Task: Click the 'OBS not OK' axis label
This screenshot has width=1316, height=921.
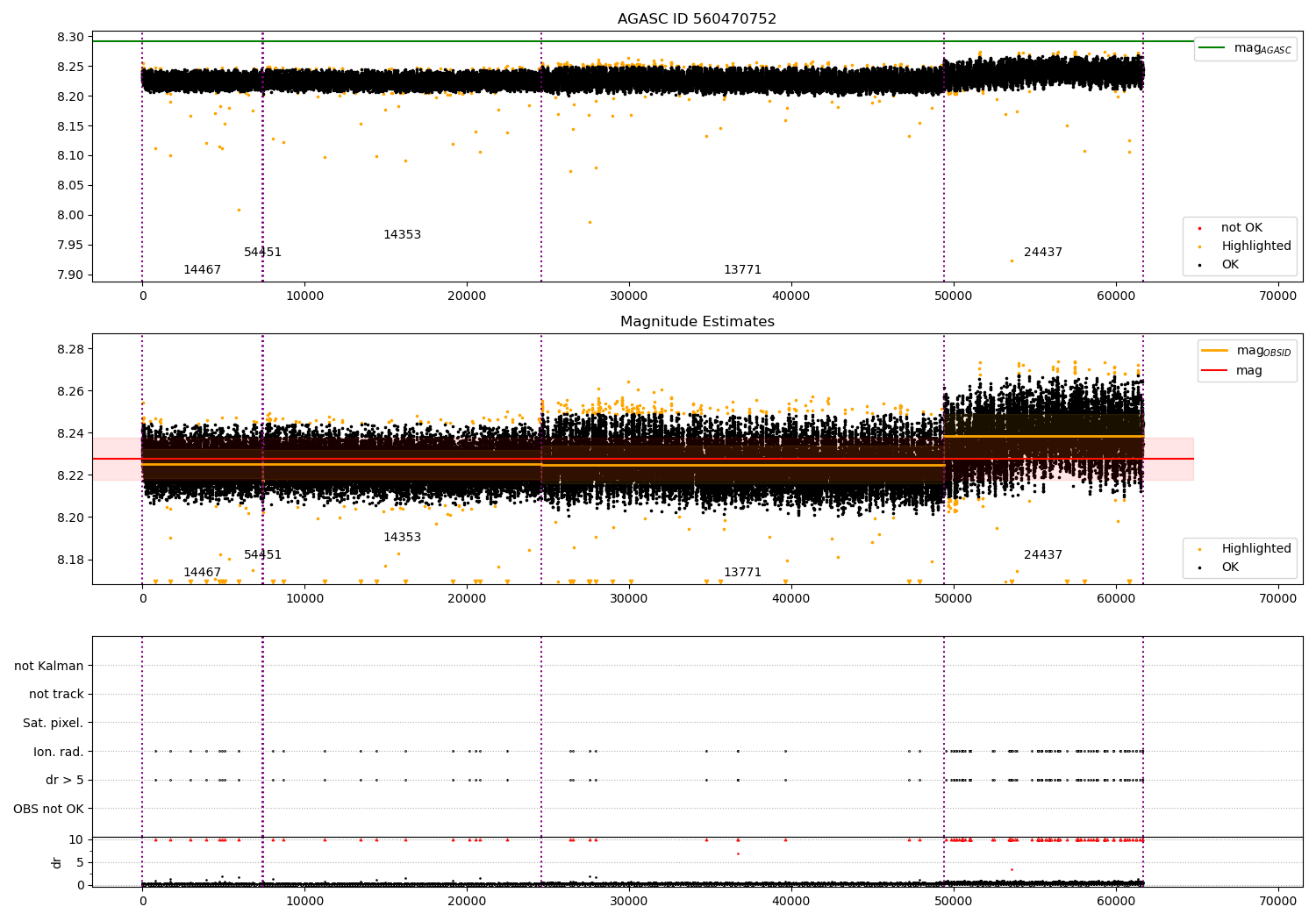Action: tap(48, 809)
